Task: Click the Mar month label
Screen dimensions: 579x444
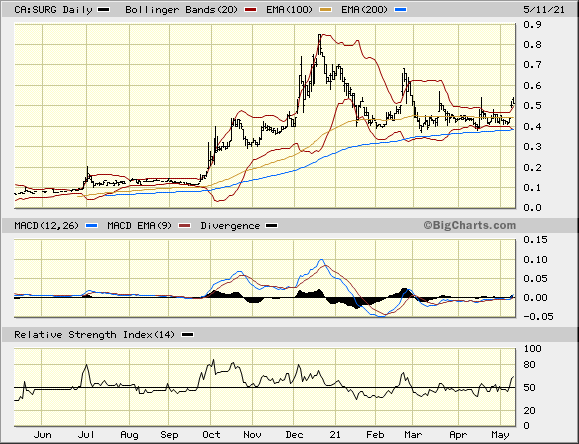Action: click(413, 435)
